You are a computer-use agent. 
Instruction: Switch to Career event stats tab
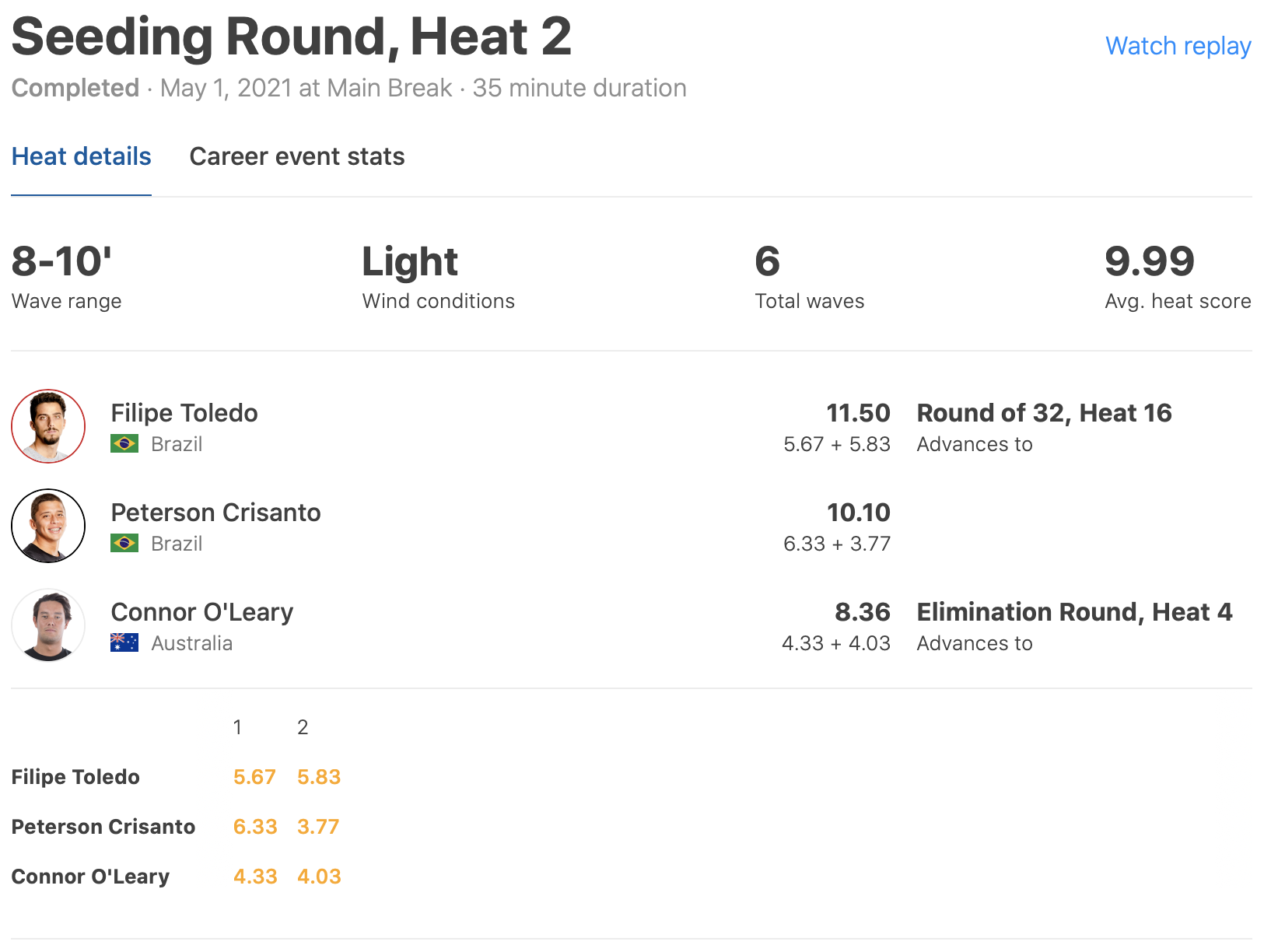coord(297,156)
